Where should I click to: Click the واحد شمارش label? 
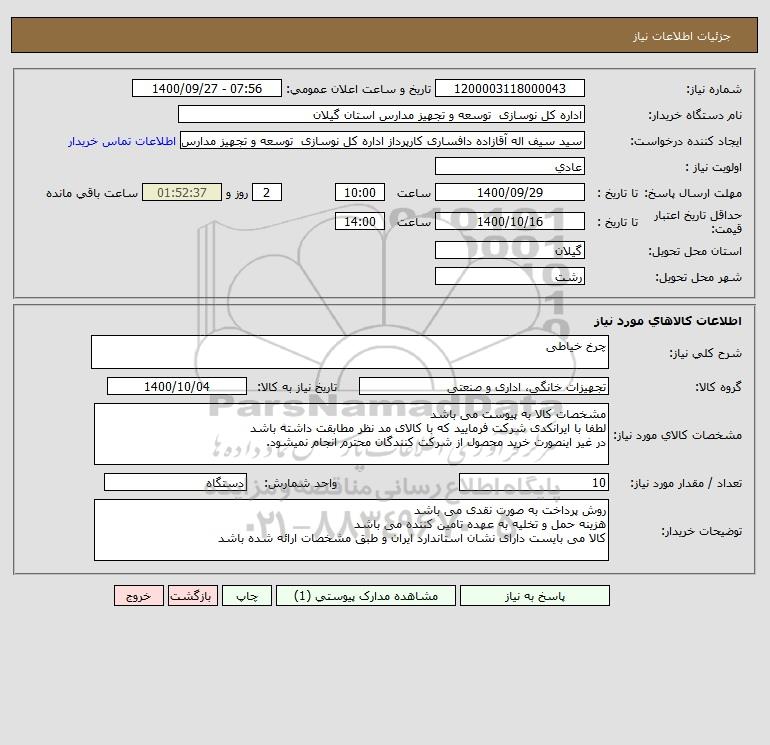tap(301, 483)
